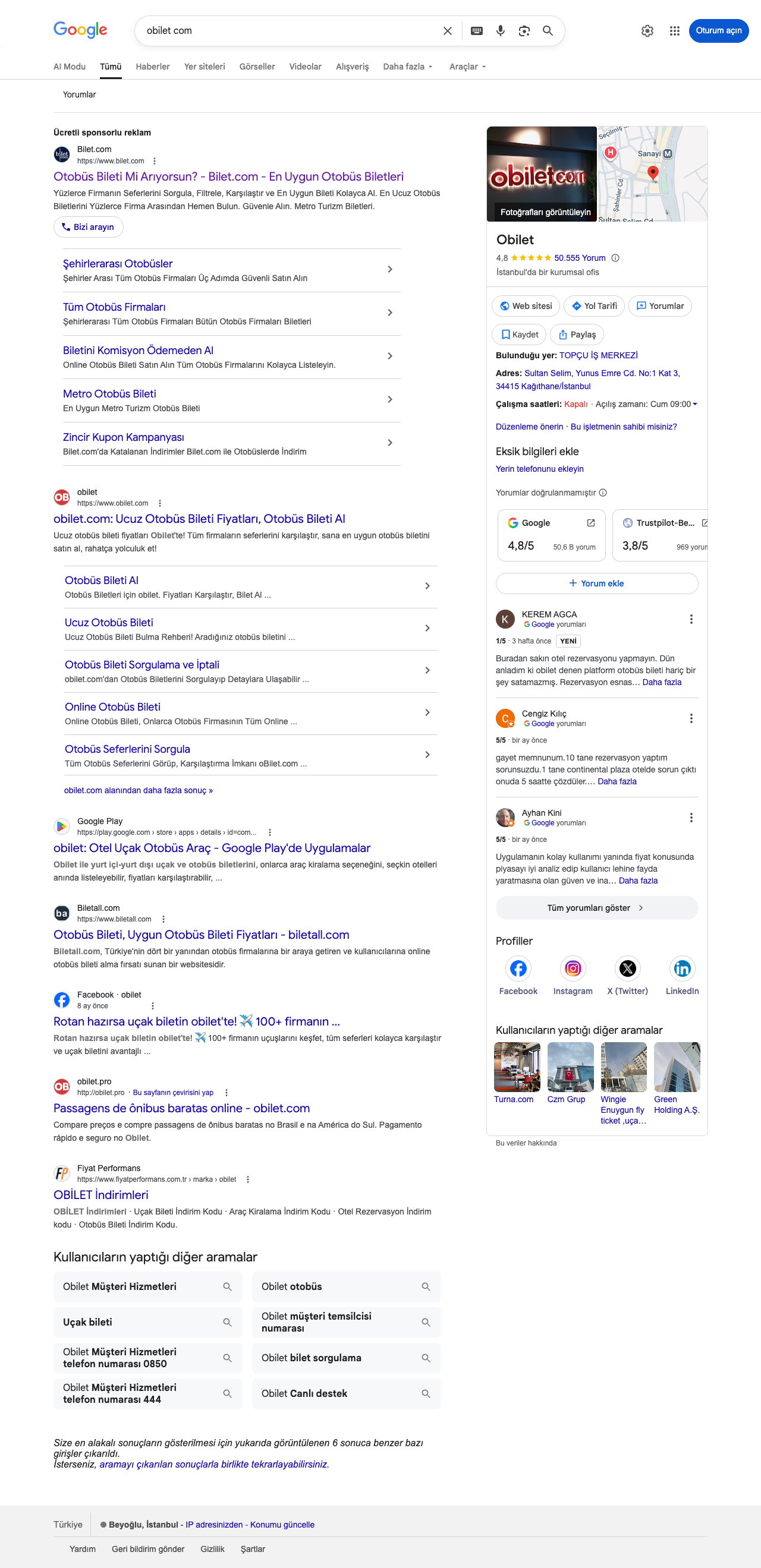761x1568 pixels.
Task: Start voice search with the microphone icon
Action: tap(500, 31)
